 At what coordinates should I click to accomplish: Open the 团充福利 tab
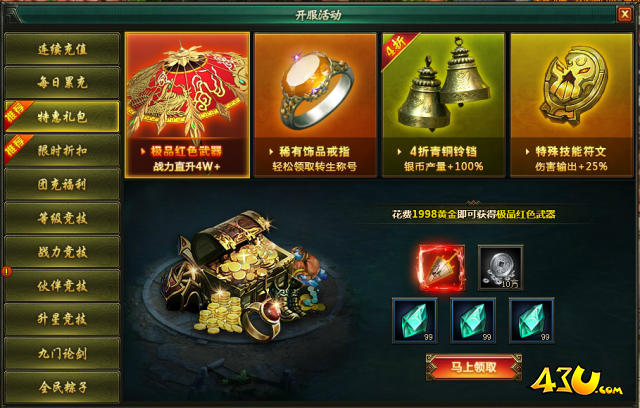click(62, 184)
